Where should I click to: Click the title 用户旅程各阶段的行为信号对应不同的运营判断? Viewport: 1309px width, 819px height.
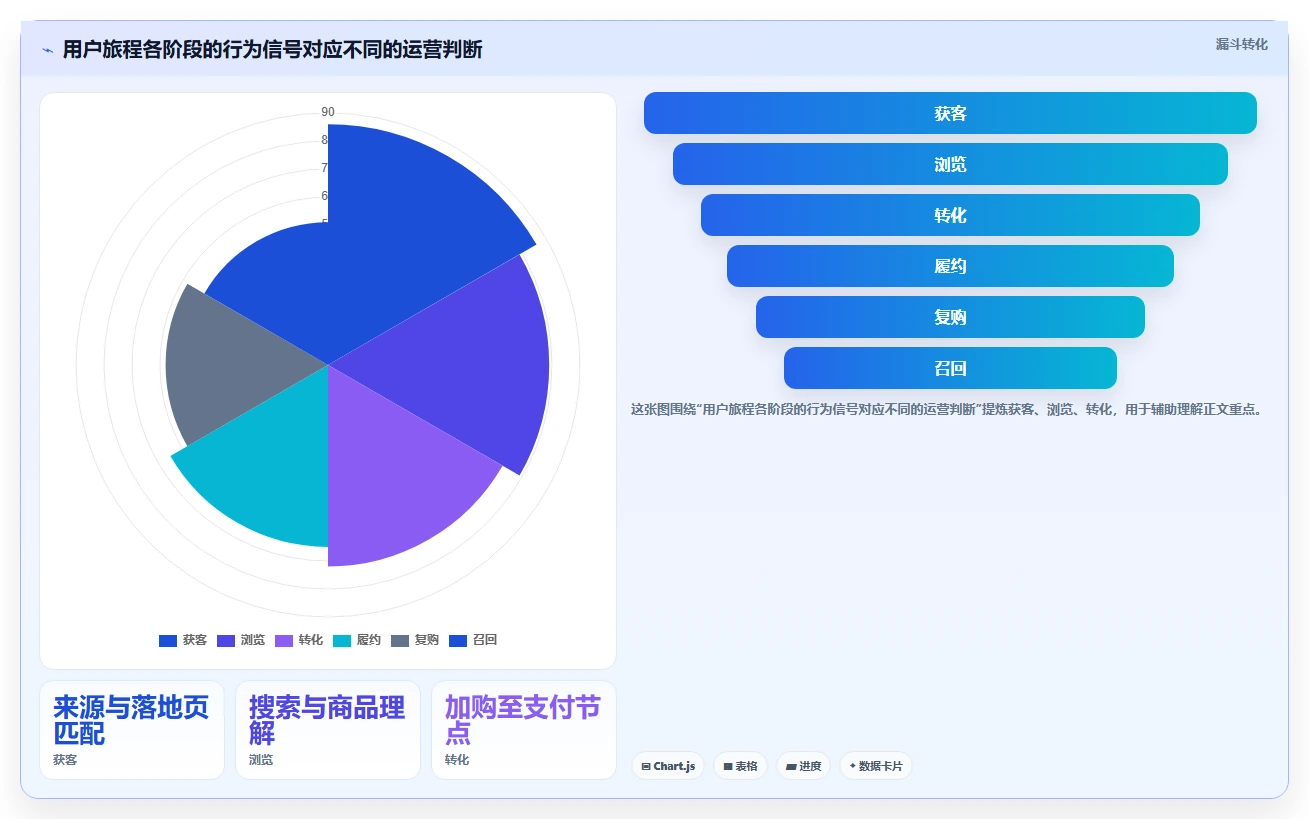click(x=272, y=50)
